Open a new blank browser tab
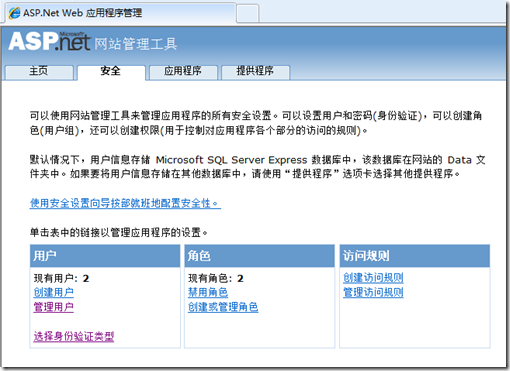Screen dimensions: 510x371 (247, 13)
